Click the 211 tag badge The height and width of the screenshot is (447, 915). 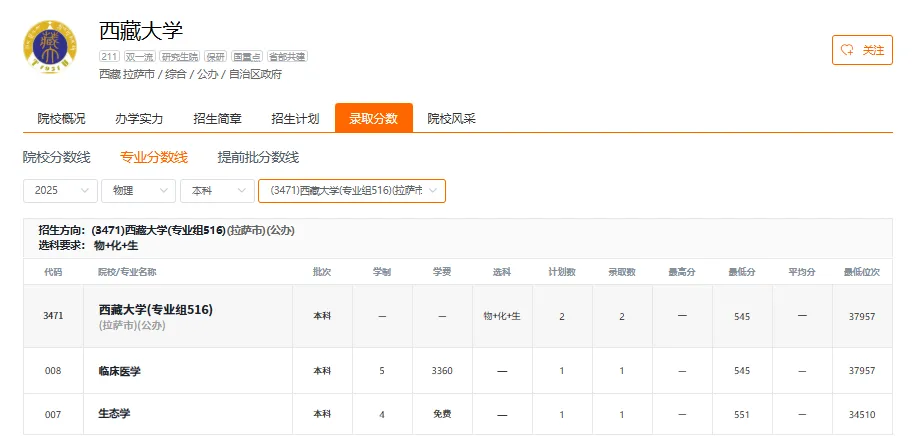point(110,57)
